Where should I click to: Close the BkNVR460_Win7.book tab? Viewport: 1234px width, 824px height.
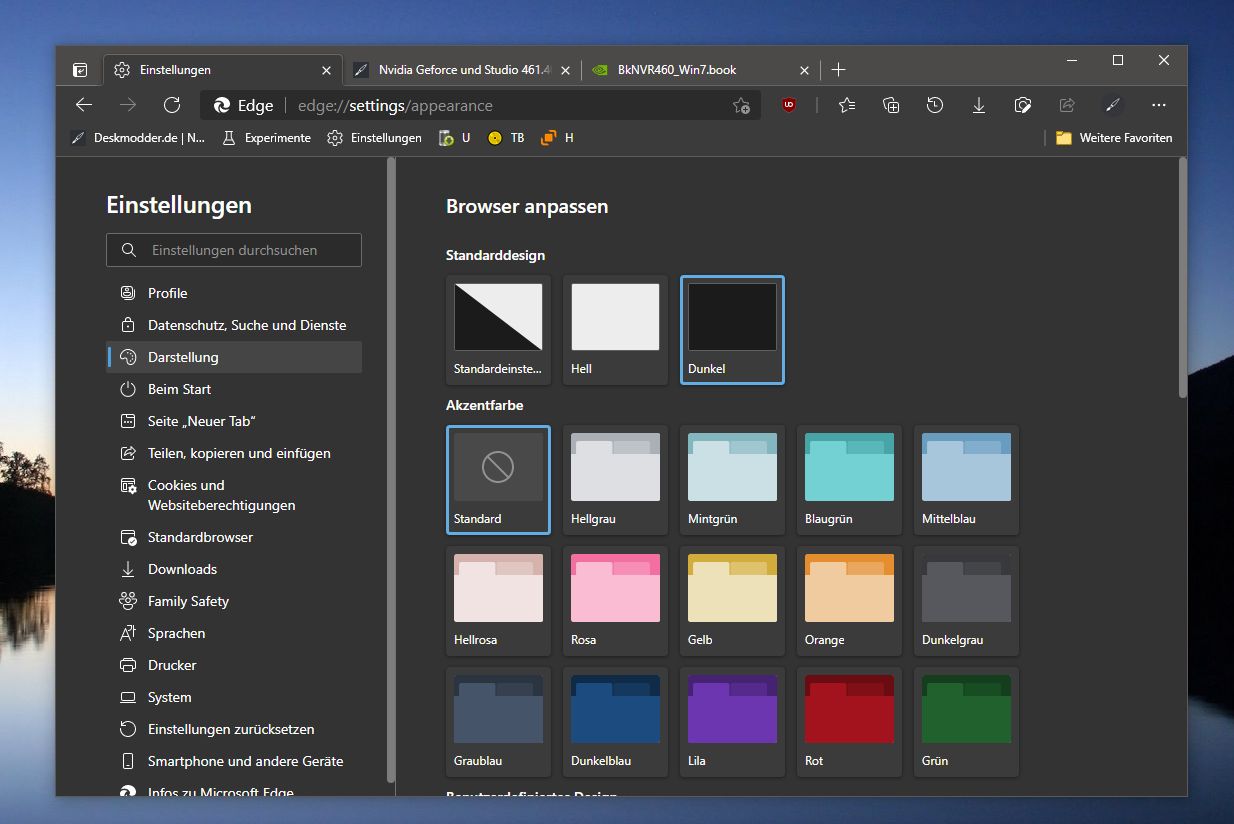(x=805, y=70)
